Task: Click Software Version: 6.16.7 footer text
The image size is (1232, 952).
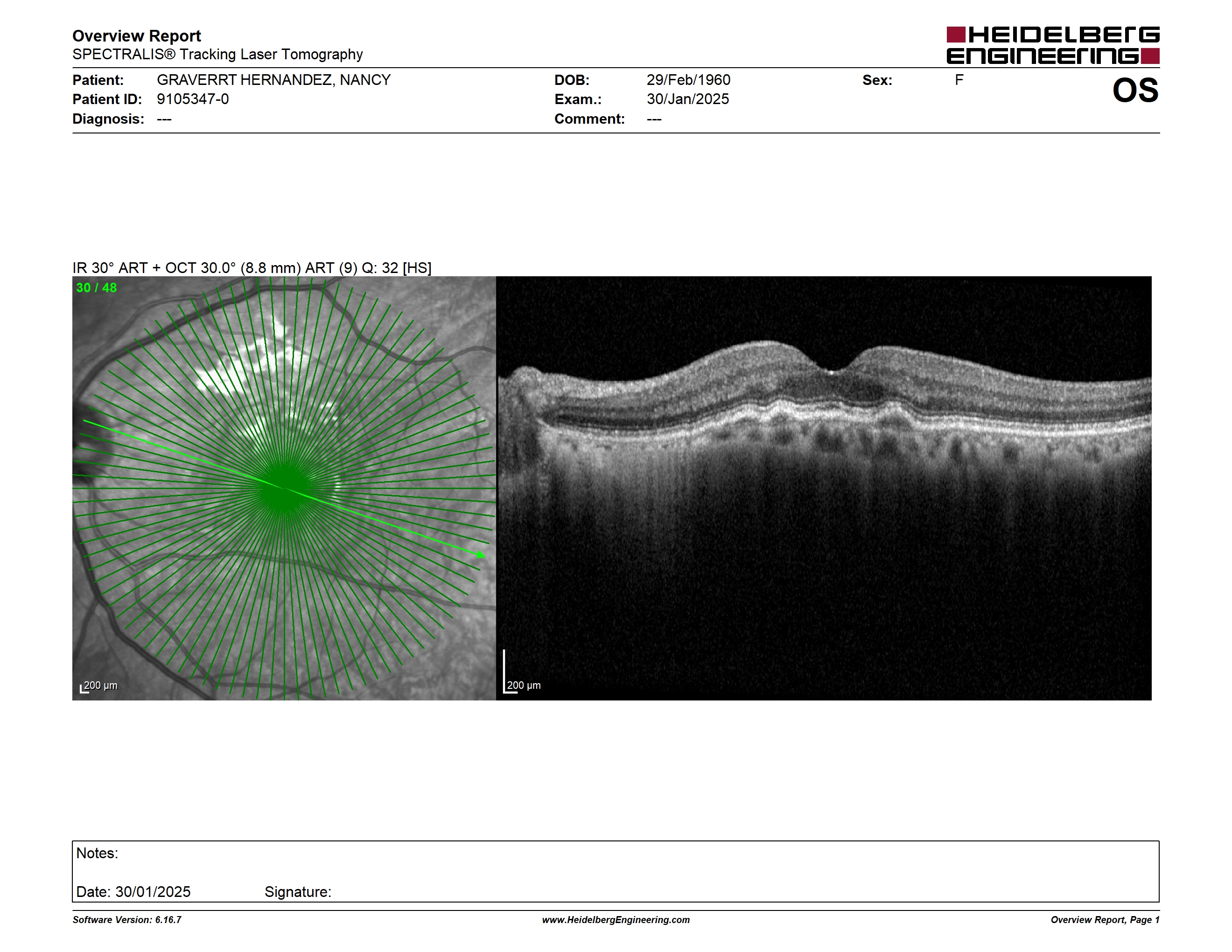Action: 127,920
